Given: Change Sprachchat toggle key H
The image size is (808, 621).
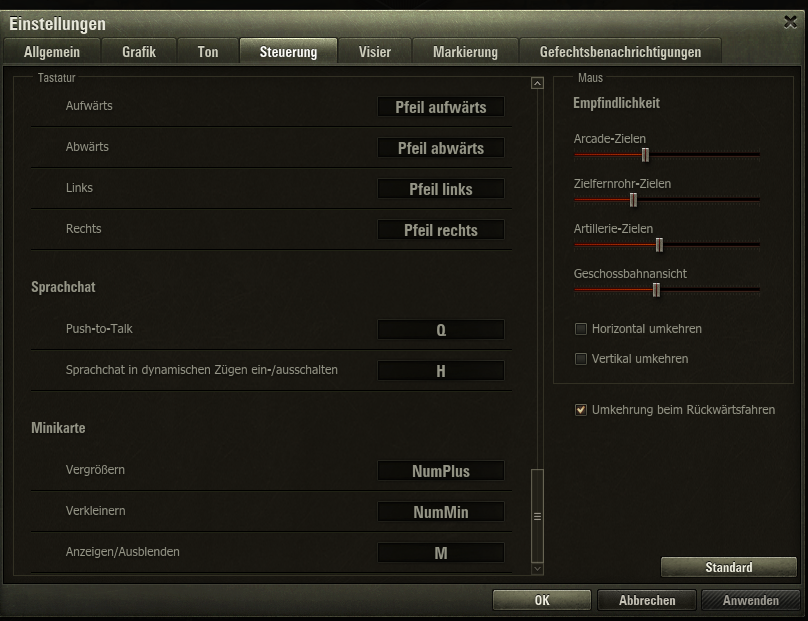Looking at the screenshot, I should tap(441, 371).
